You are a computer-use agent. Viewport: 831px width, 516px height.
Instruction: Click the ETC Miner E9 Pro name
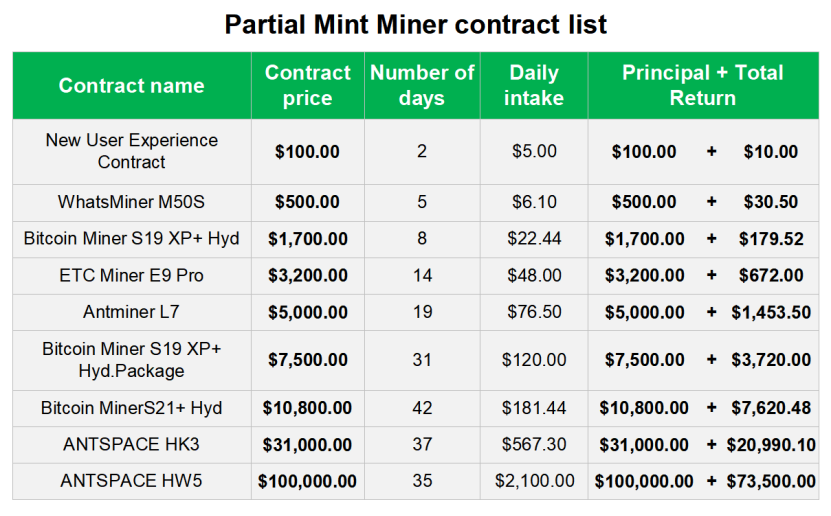point(131,275)
